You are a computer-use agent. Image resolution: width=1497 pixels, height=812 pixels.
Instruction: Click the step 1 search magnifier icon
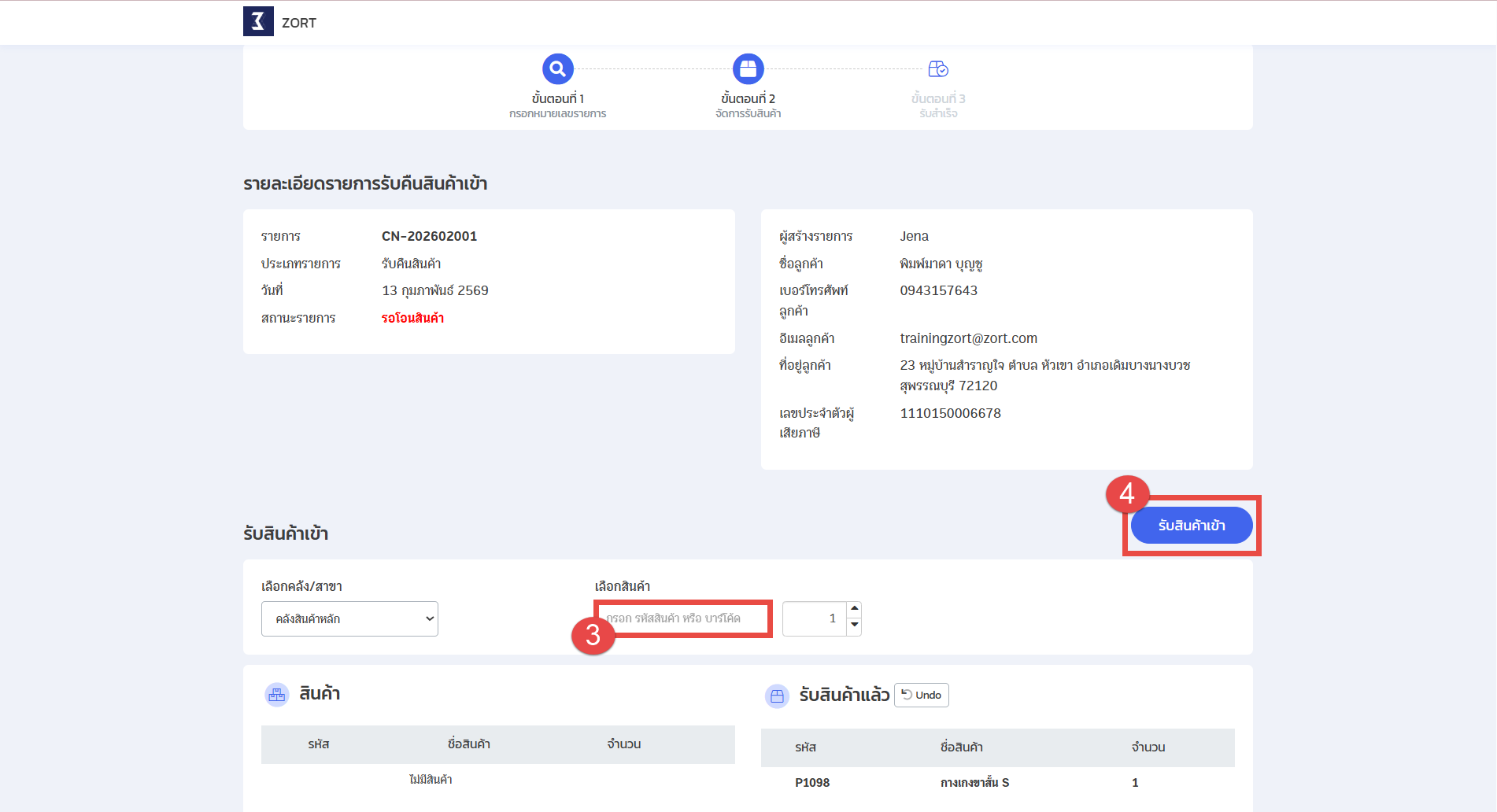point(557,69)
